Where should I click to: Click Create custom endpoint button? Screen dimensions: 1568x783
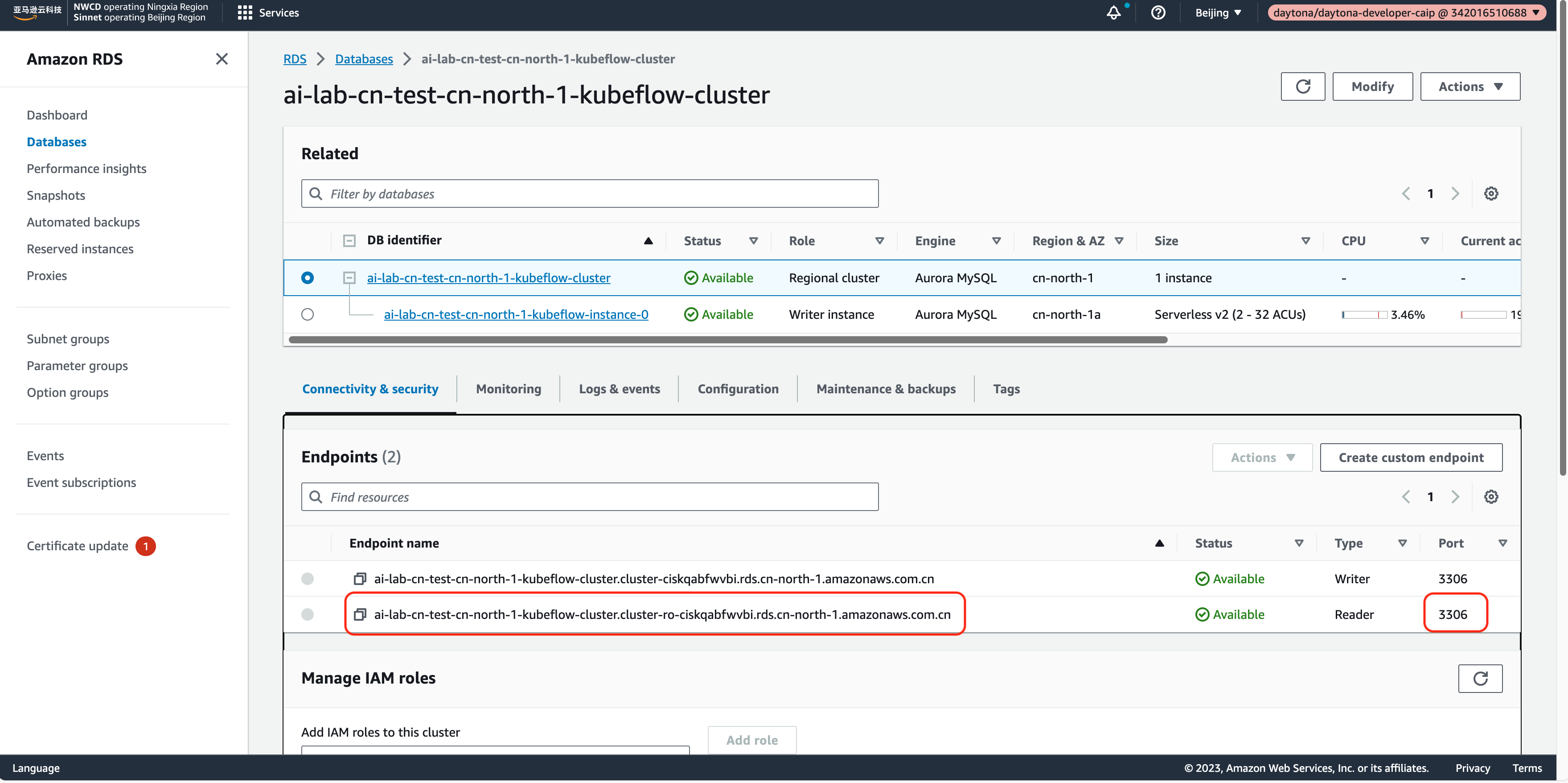1411,457
